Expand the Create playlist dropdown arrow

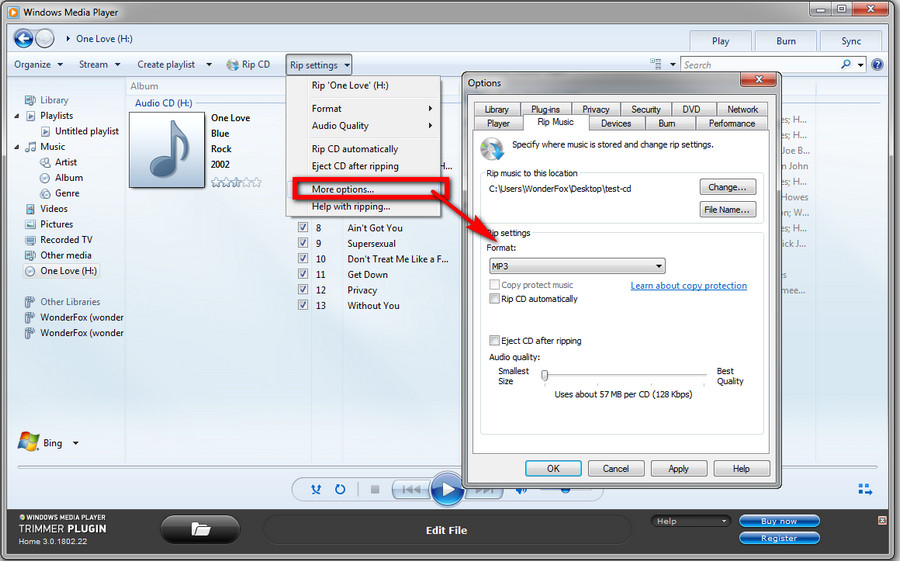coord(209,64)
